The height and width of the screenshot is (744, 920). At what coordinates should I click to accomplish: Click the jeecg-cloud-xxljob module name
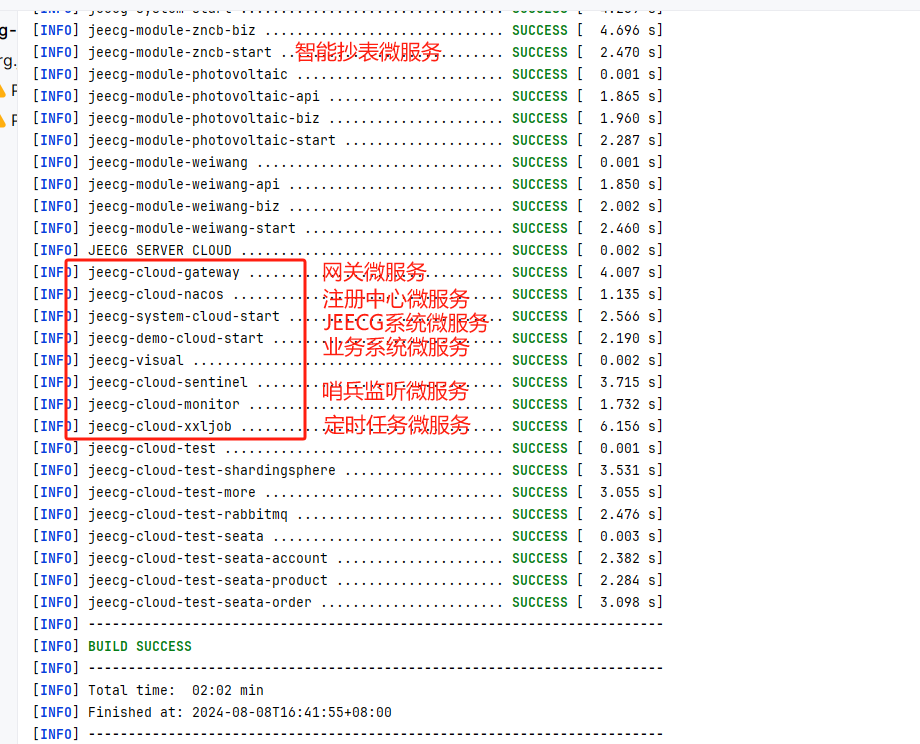160,427
